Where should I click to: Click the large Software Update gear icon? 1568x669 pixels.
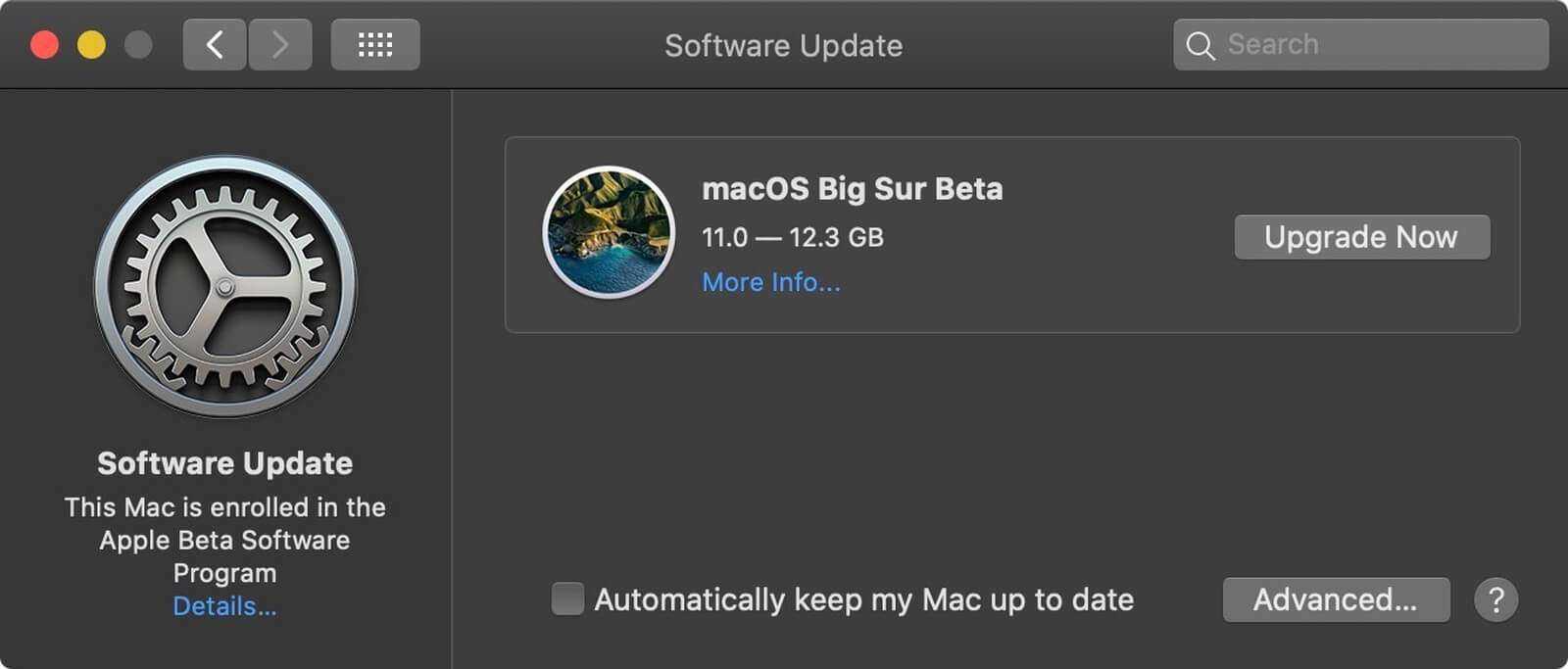tap(225, 287)
